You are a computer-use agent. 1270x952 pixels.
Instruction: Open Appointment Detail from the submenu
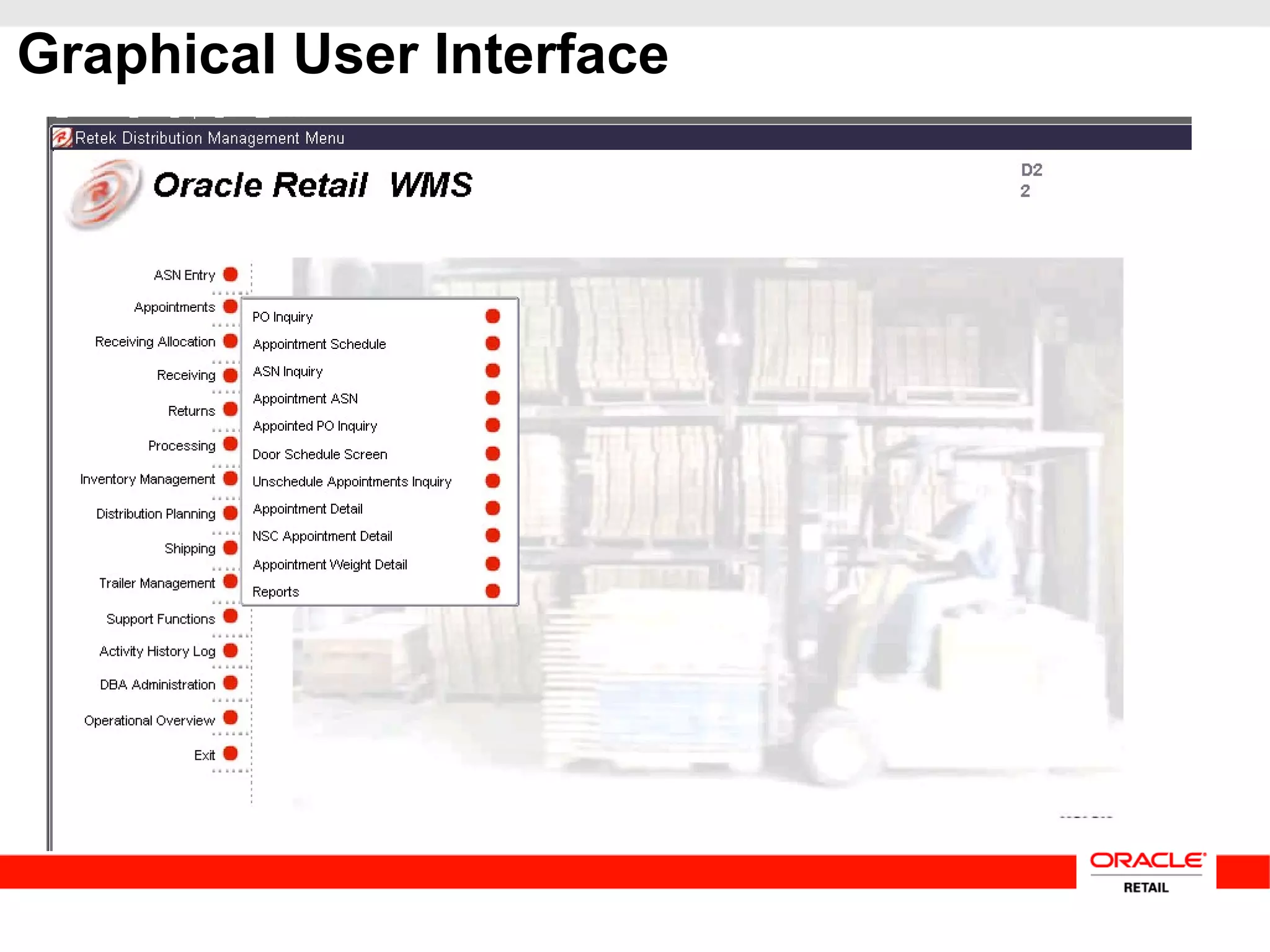pyautogui.click(x=308, y=509)
